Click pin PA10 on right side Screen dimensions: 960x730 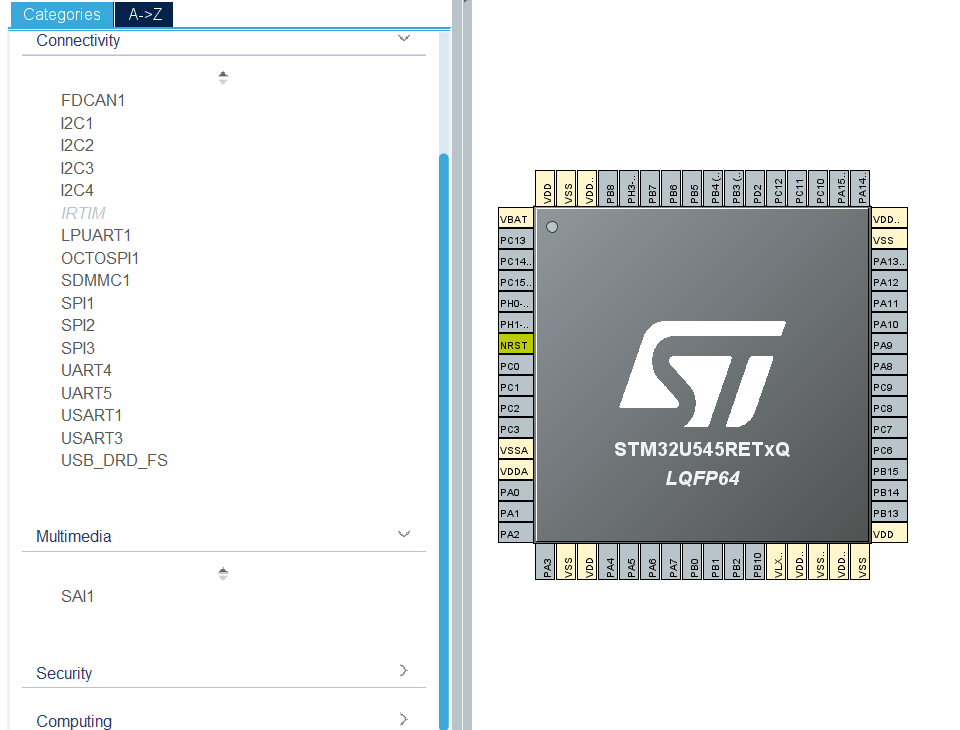(x=889, y=324)
